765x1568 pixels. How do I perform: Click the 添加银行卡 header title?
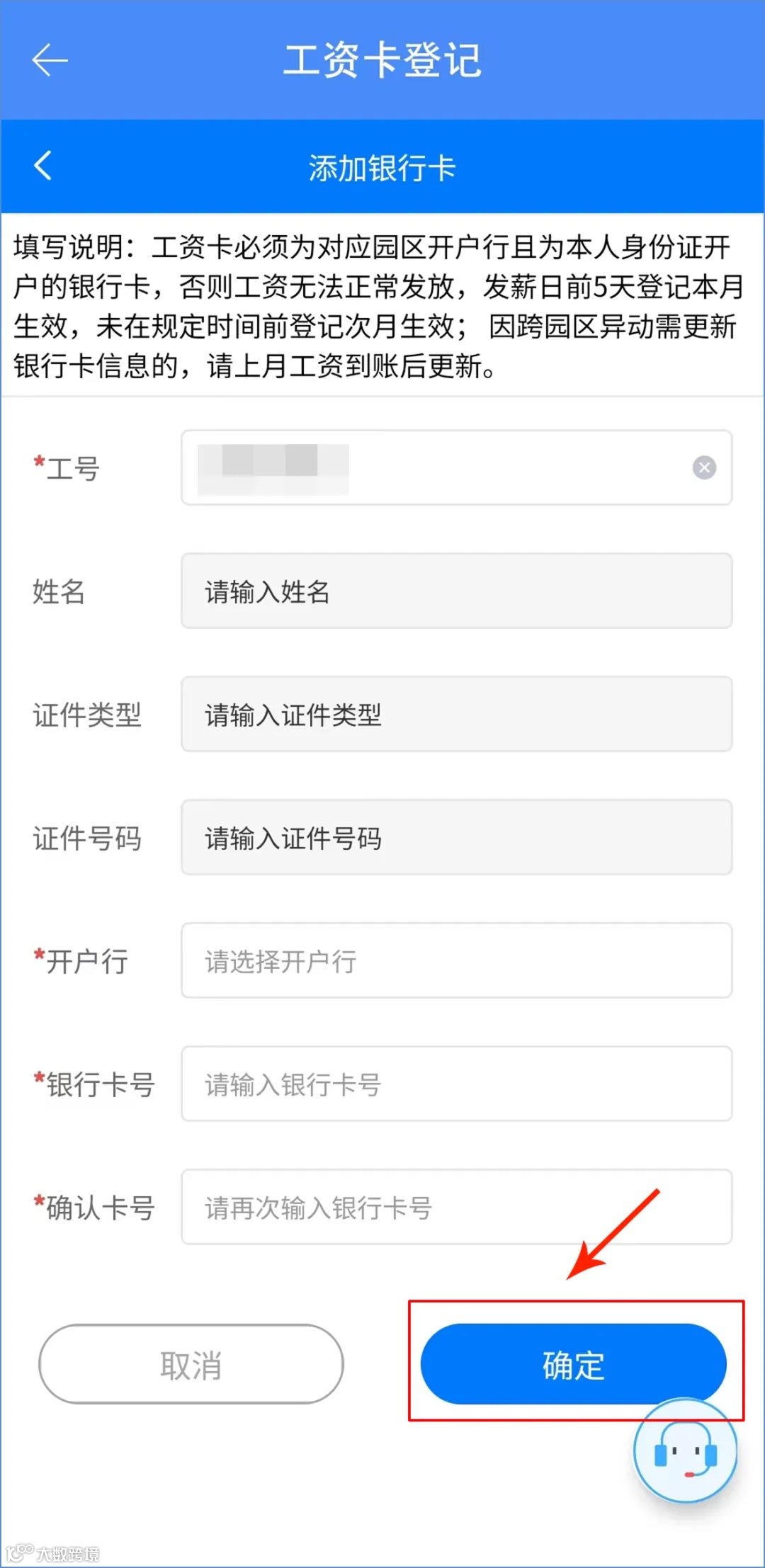[382, 168]
